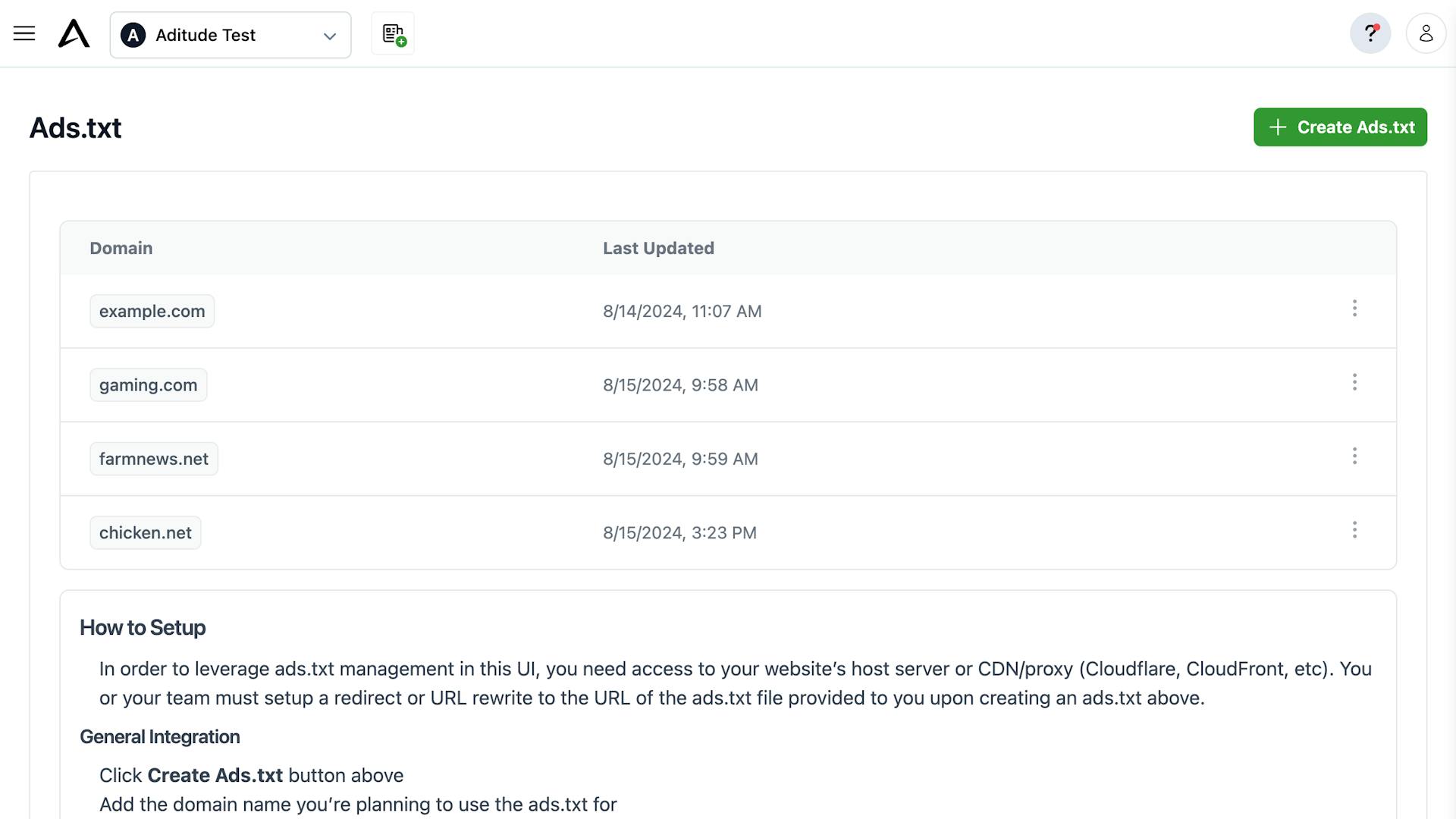
Task: Open the hamburger navigation menu
Action: (x=24, y=33)
